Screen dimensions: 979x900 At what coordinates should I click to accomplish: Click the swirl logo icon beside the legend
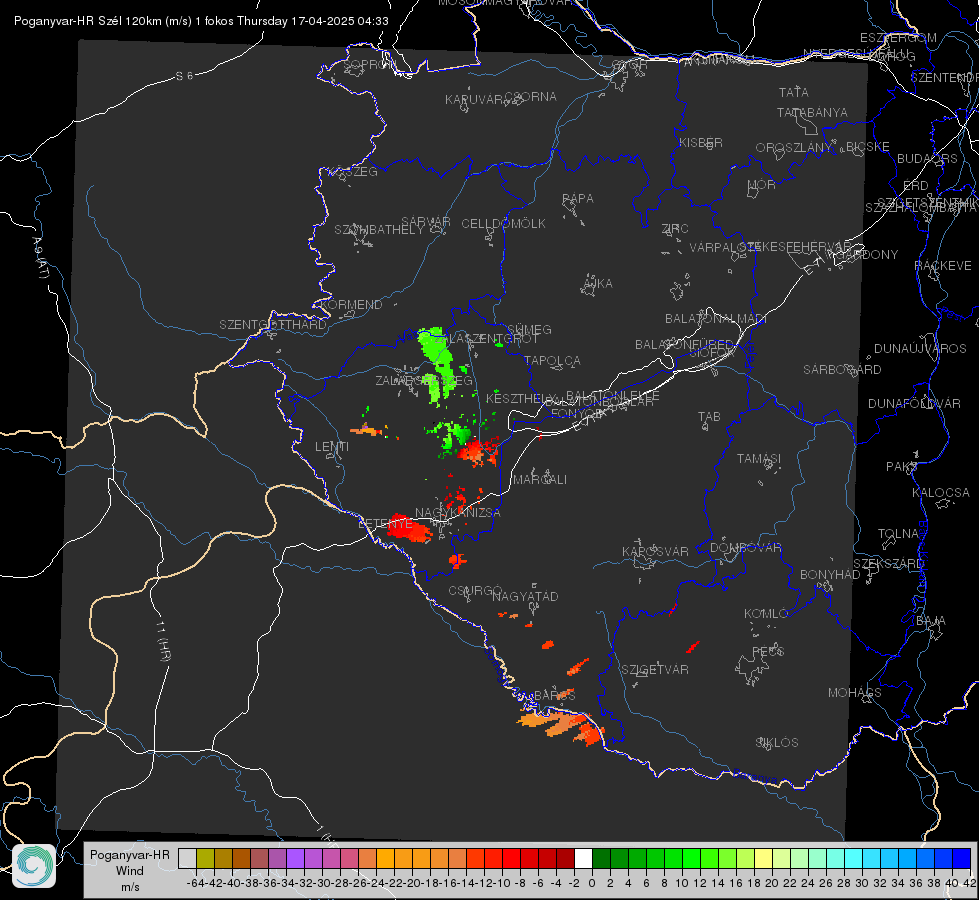(x=34, y=866)
